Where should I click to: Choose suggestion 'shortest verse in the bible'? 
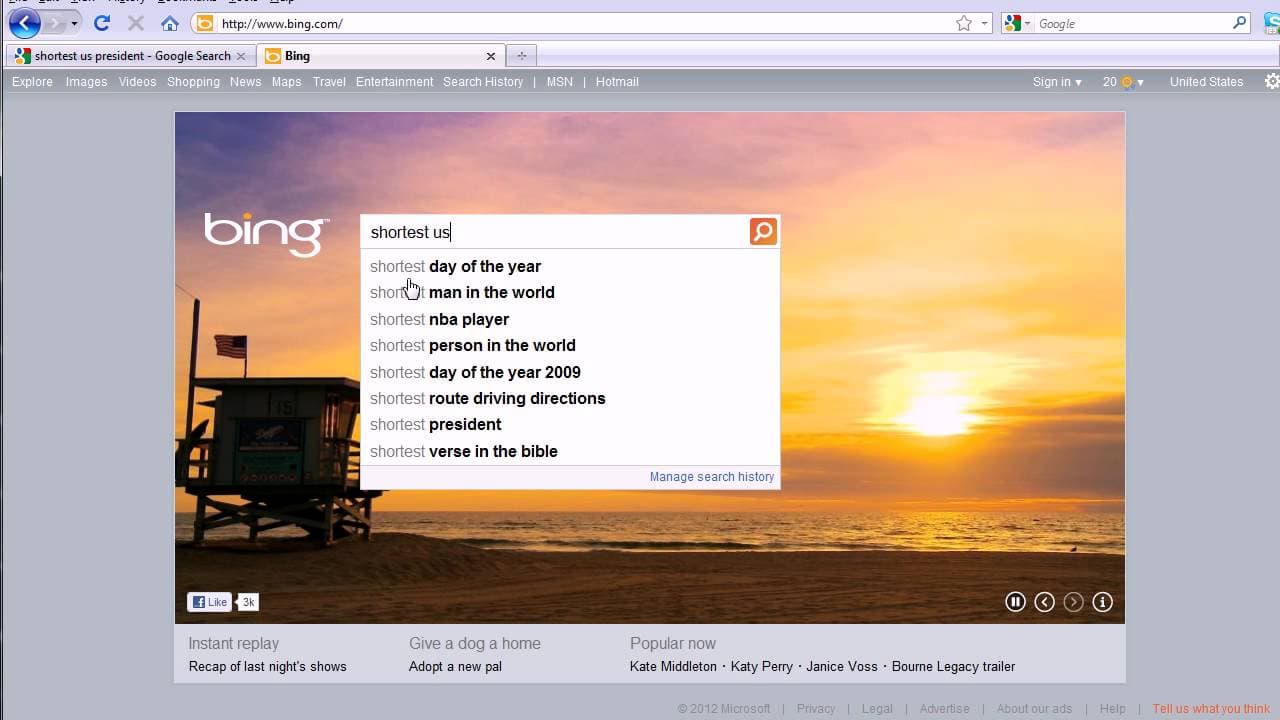point(570,451)
